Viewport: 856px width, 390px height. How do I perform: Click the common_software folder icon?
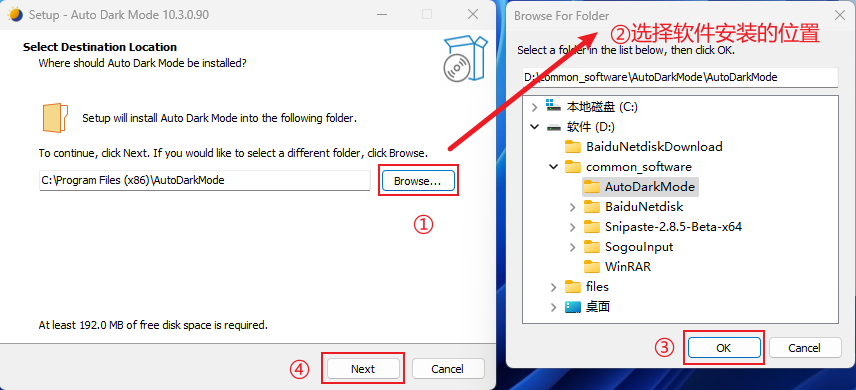coord(573,167)
